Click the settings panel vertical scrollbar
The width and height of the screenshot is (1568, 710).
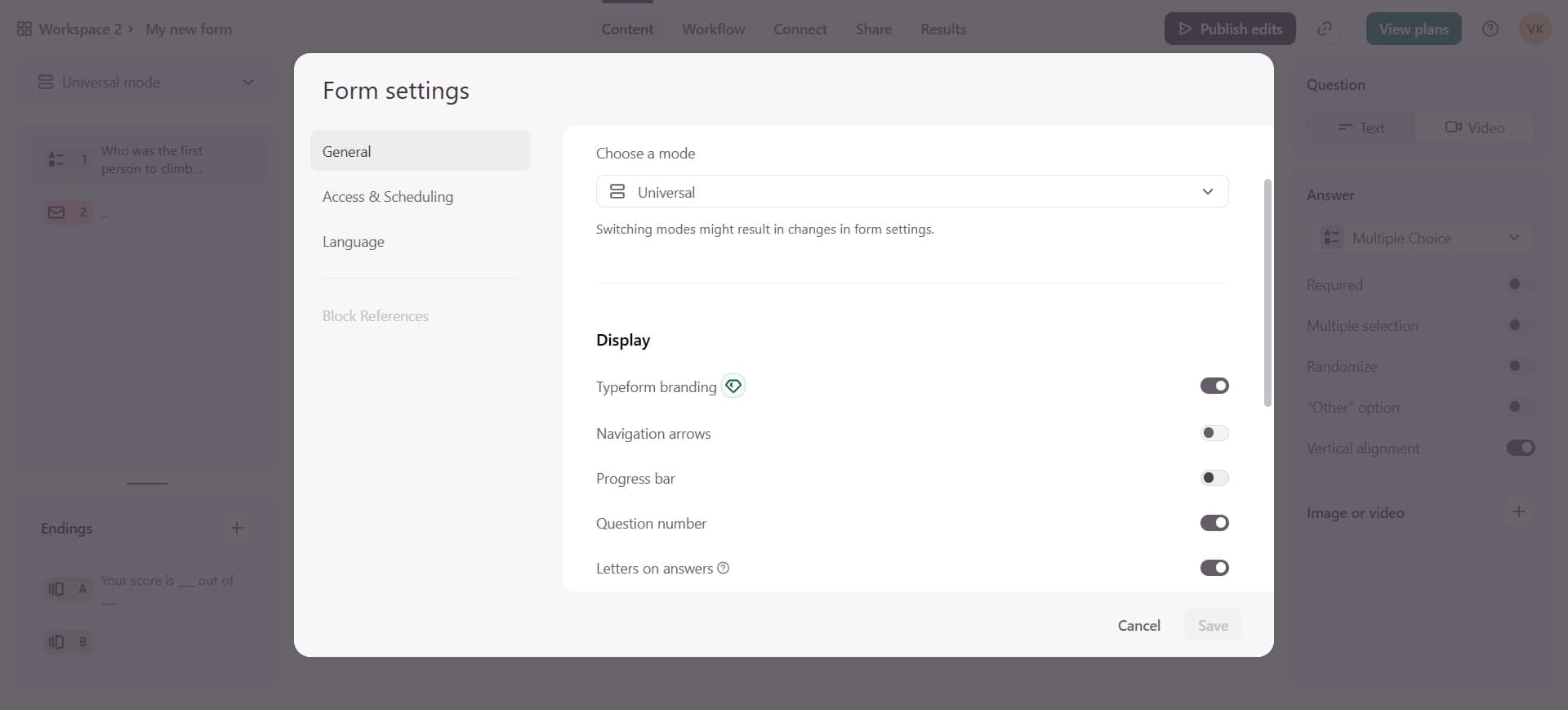(x=1267, y=292)
